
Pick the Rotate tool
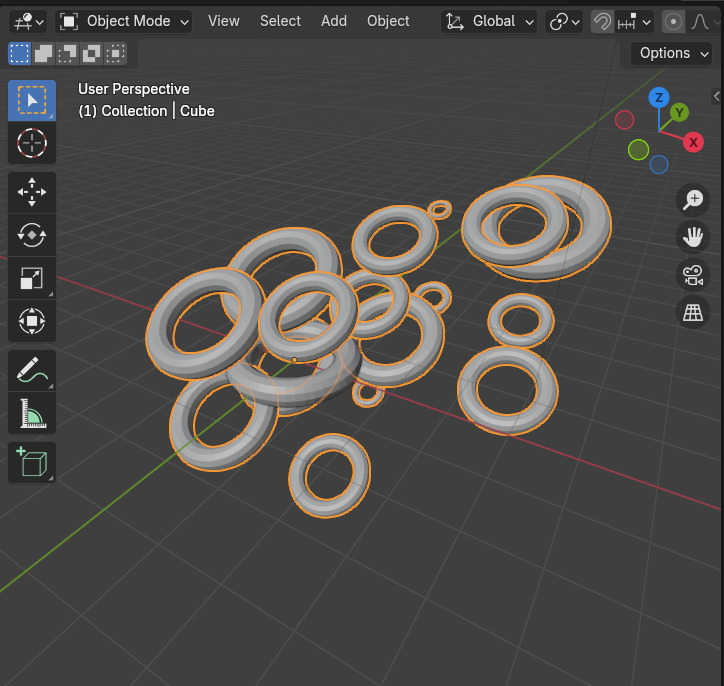[32, 235]
